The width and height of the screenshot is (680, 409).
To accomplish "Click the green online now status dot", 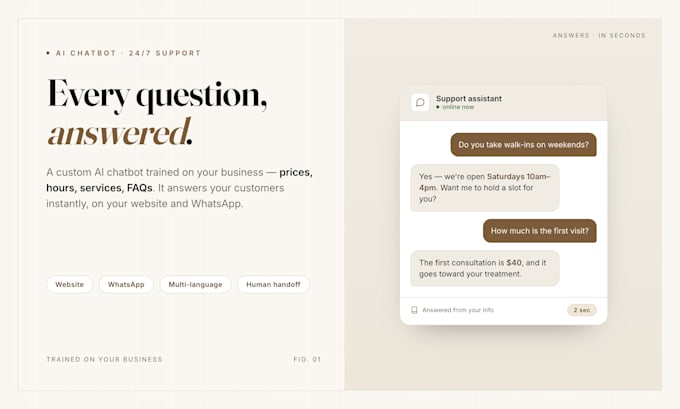I will coord(438,107).
